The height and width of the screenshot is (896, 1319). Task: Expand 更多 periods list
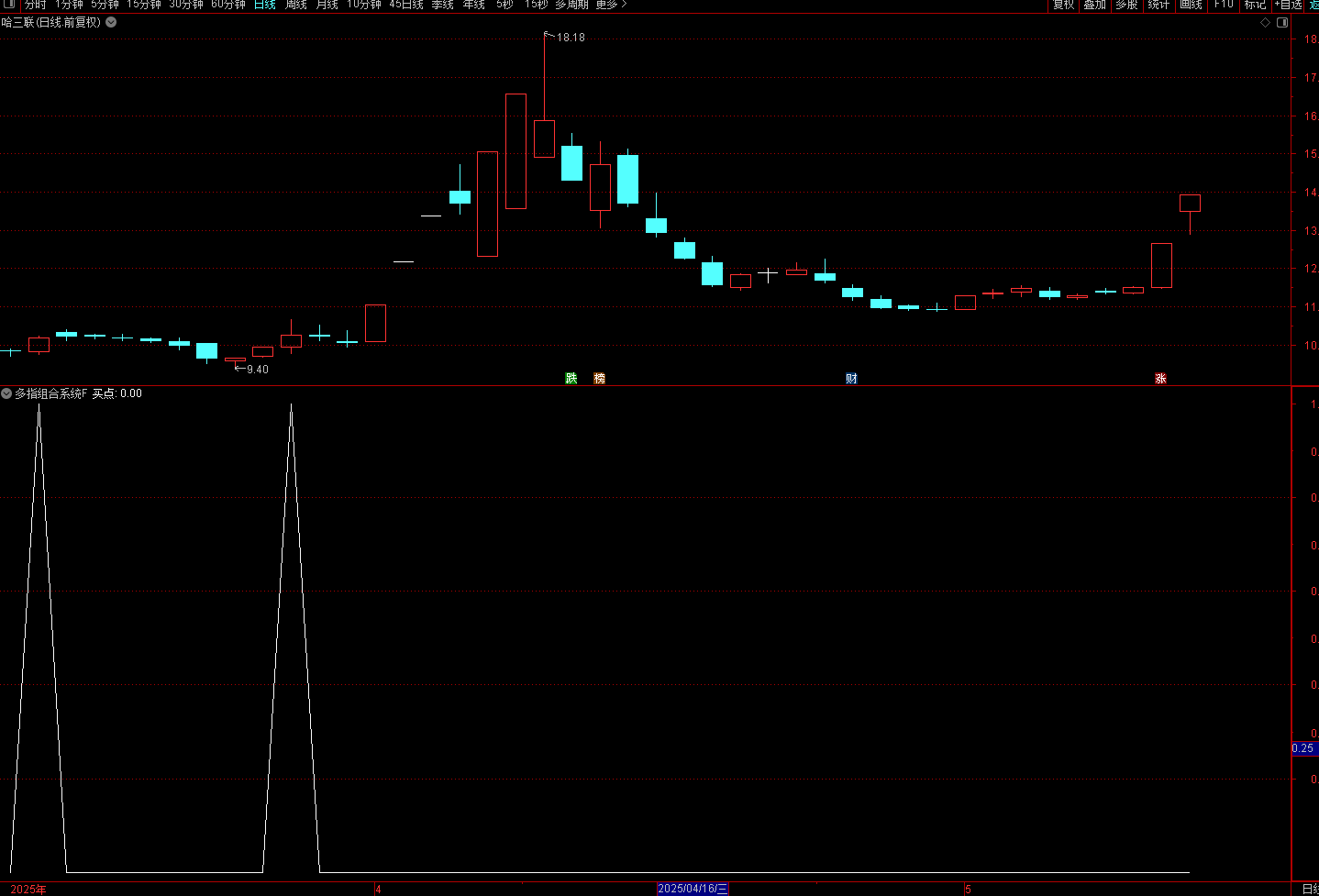click(x=611, y=5)
